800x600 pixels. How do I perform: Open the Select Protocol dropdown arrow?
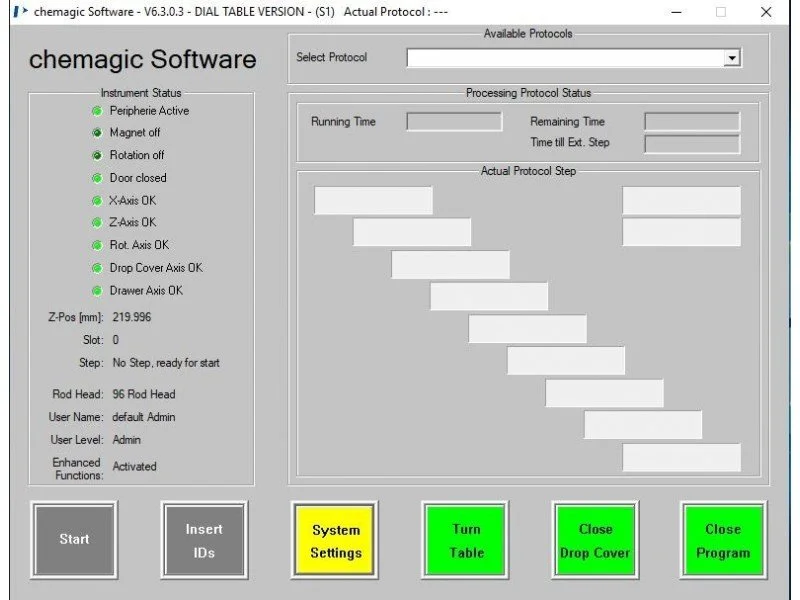point(732,58)
